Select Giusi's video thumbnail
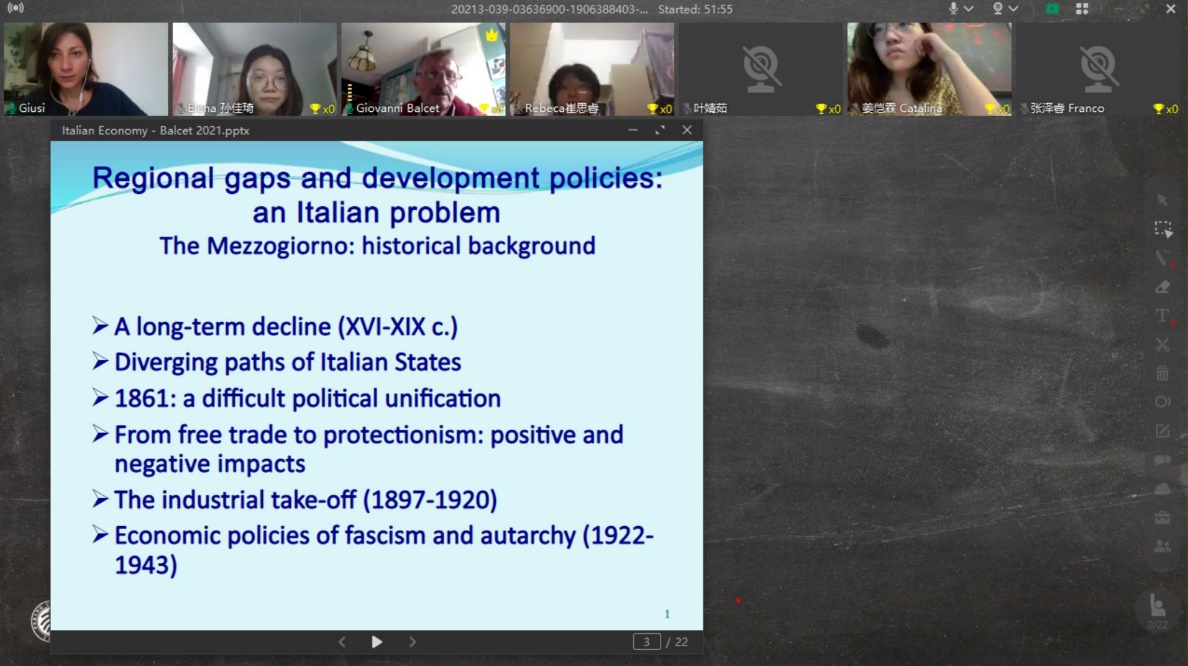Screen dimensions: 1188x666 (x=86, y=68)
